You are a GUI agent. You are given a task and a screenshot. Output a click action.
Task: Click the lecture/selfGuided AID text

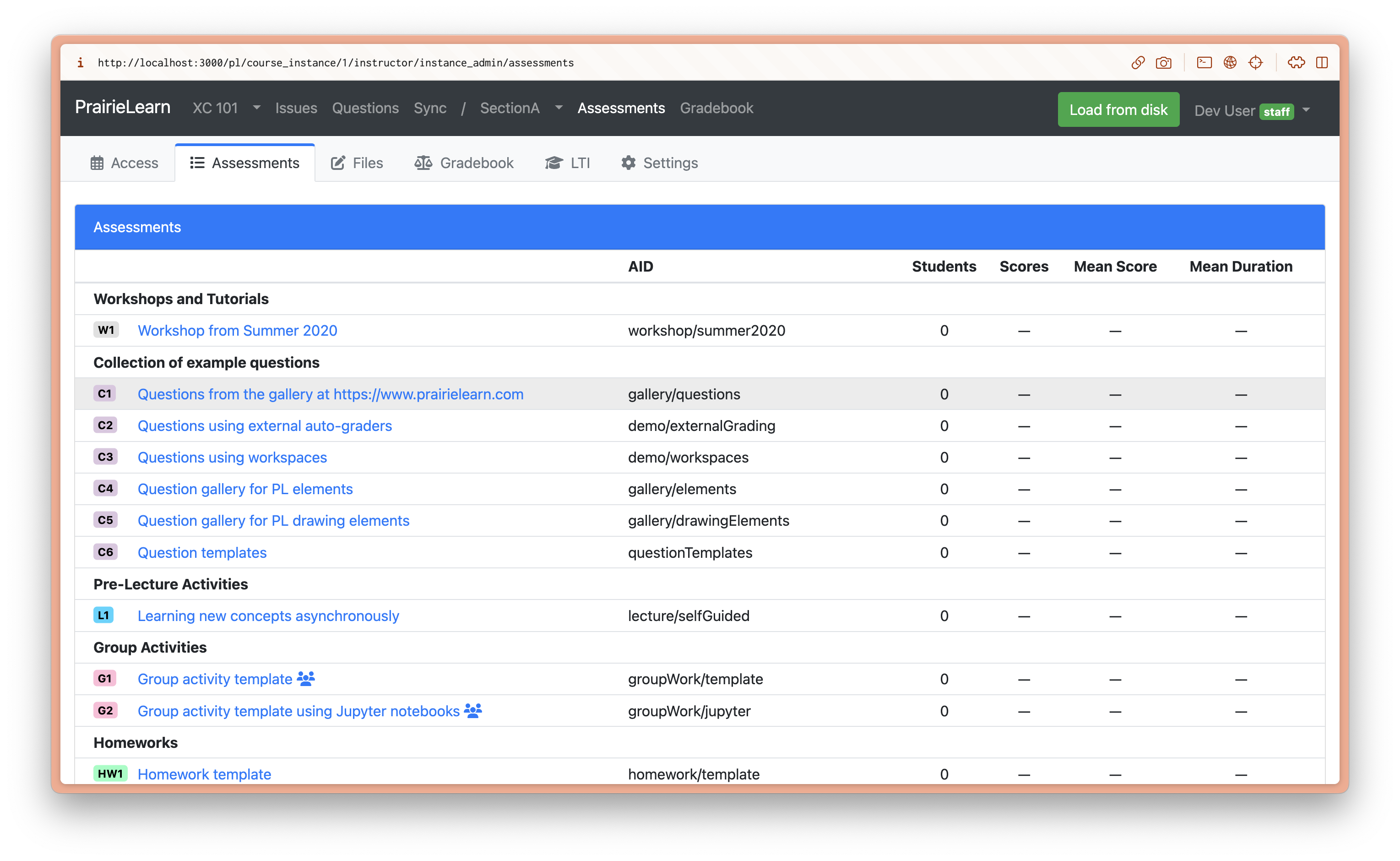tap(689, 616)
